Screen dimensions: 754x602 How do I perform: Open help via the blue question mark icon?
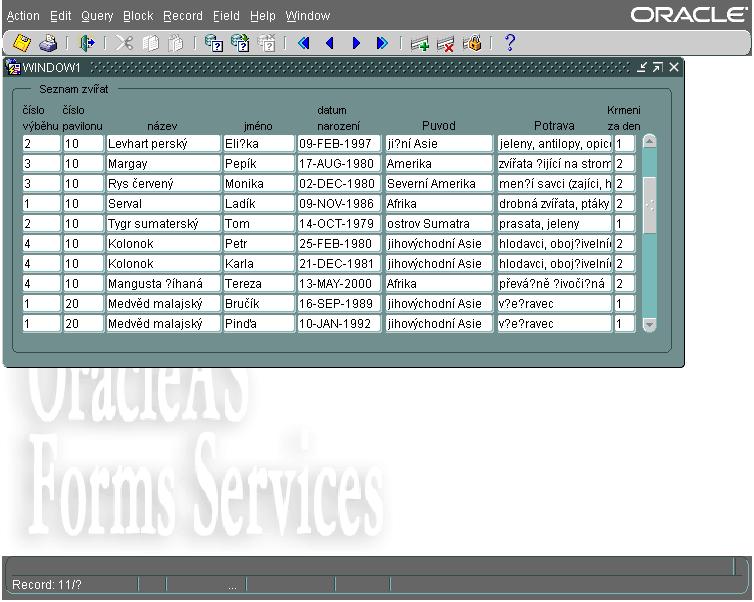tap(509, 43)
